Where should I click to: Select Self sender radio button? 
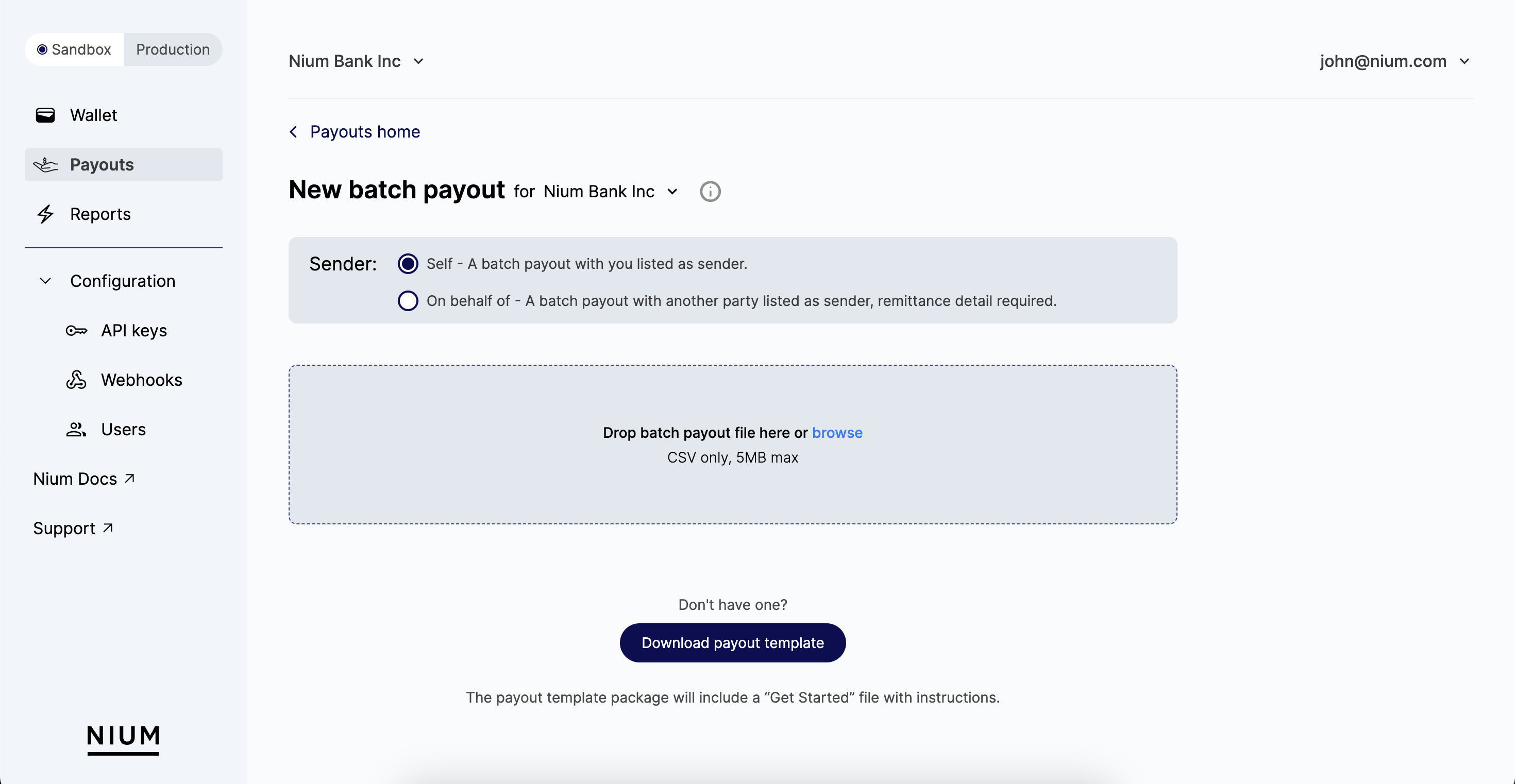(x=408, y=263)
